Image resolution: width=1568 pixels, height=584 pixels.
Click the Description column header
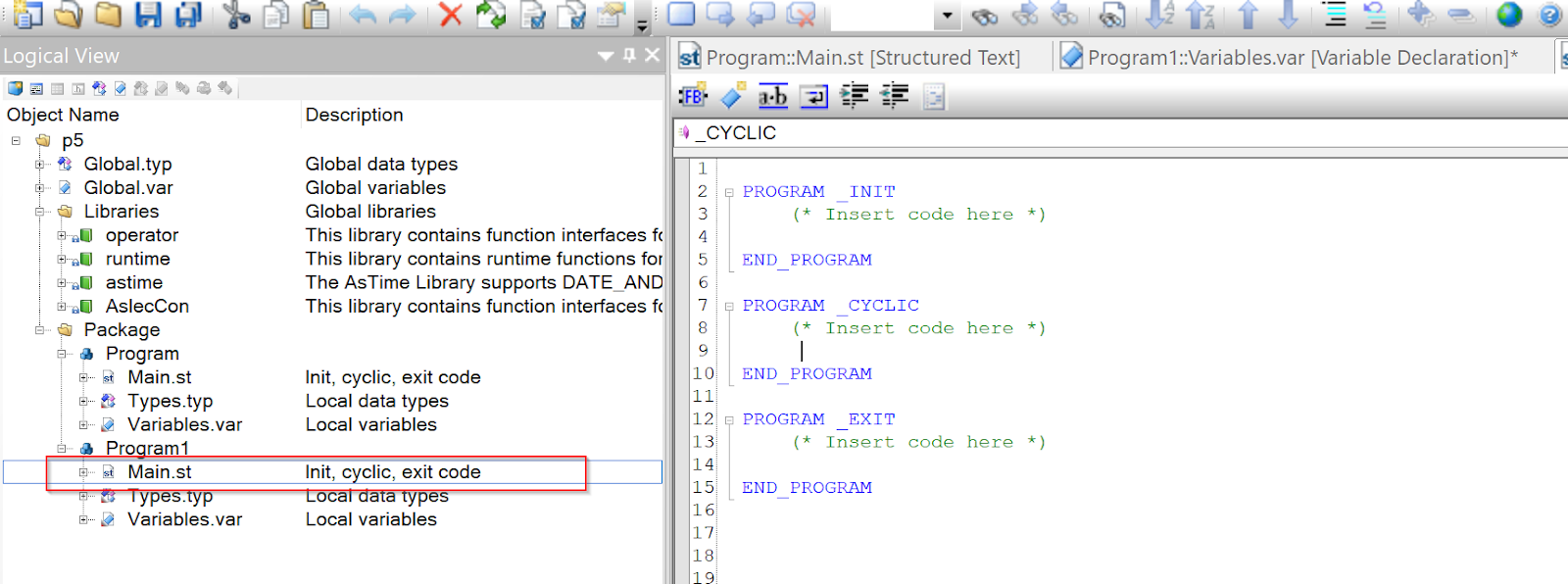pos(354,115)
